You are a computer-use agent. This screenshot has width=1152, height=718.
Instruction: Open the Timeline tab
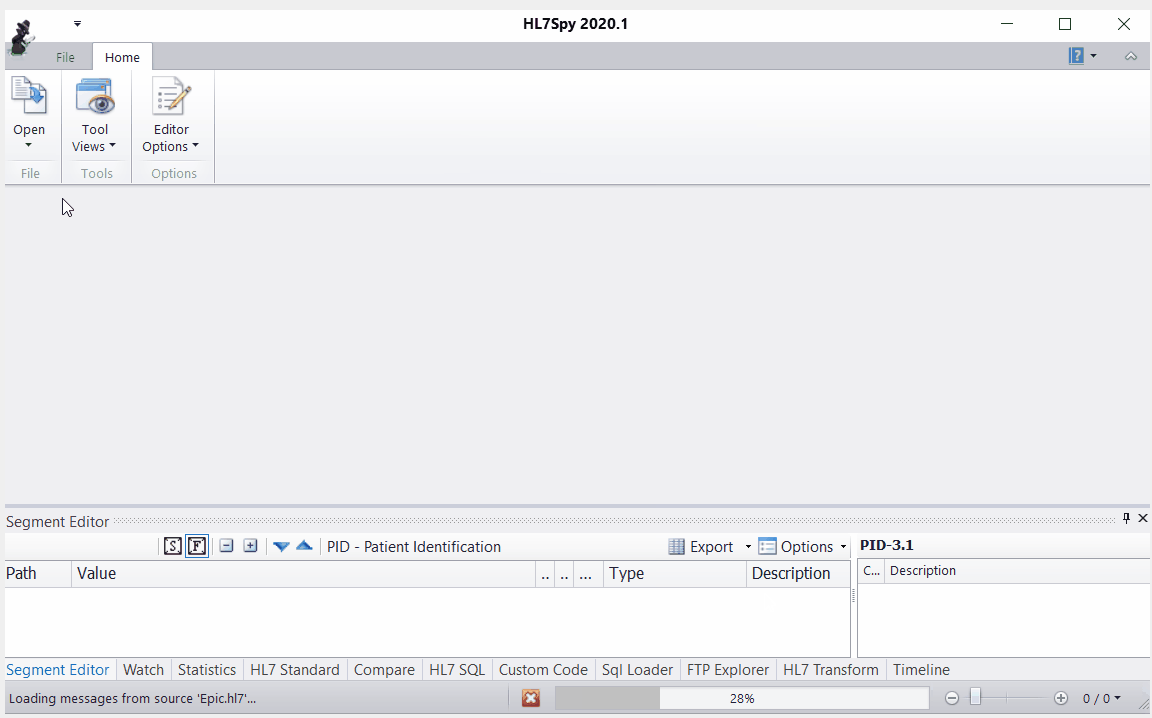[921, 669]
